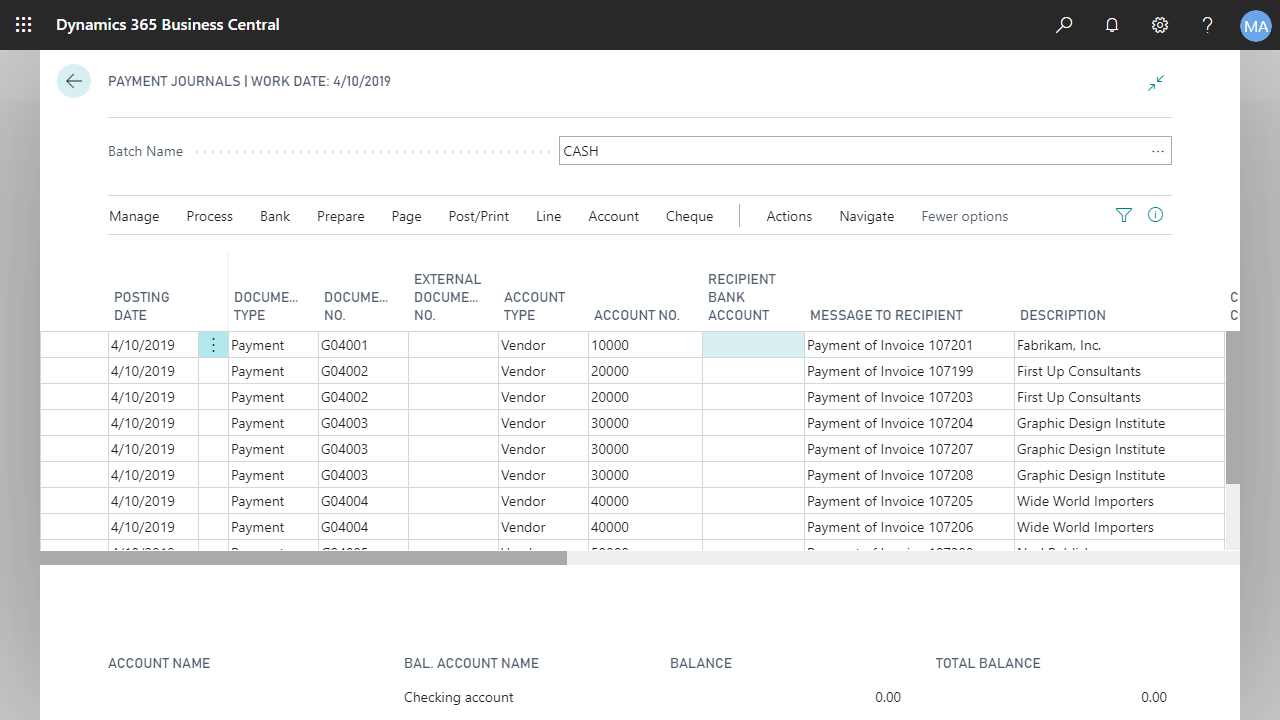Click Payment of Invoice 107206 cell
1280x720 pixels.
909,527
